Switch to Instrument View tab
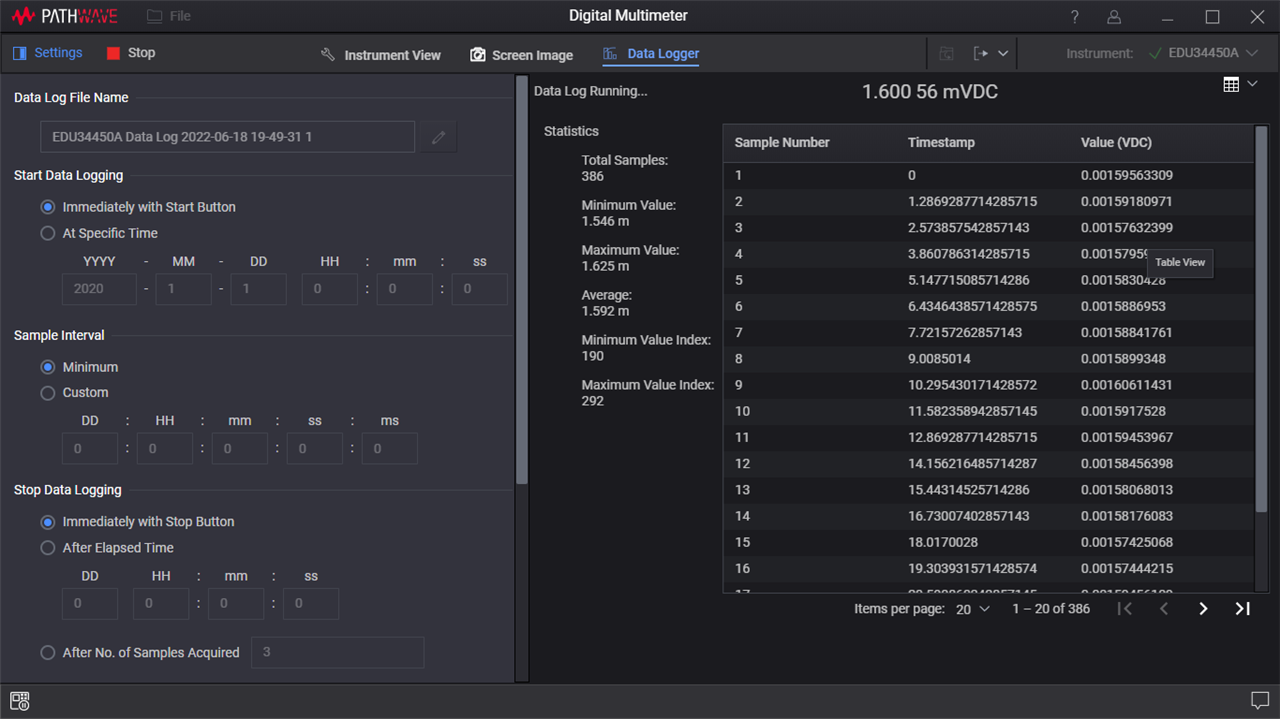Viewport: 1280px width, 719px height. coord(380,55)
